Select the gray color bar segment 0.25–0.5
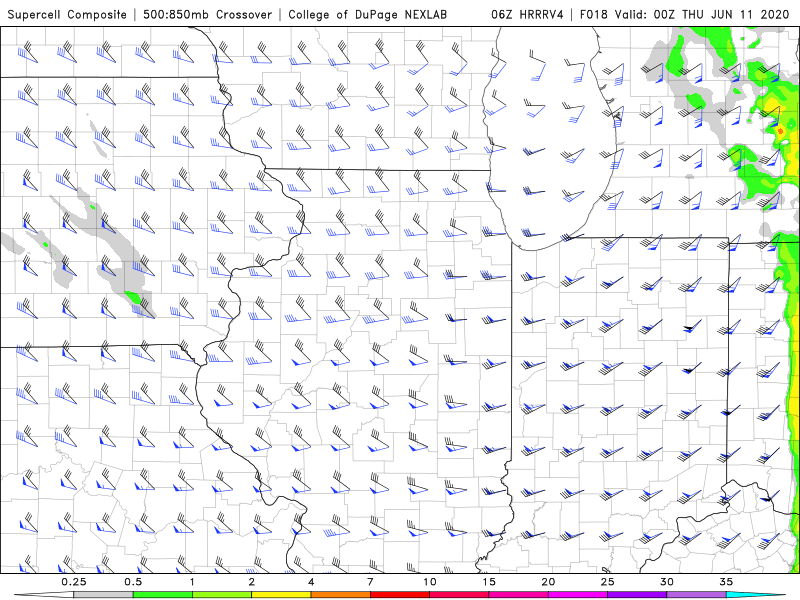The image size is (800, 600). [103, 595]
